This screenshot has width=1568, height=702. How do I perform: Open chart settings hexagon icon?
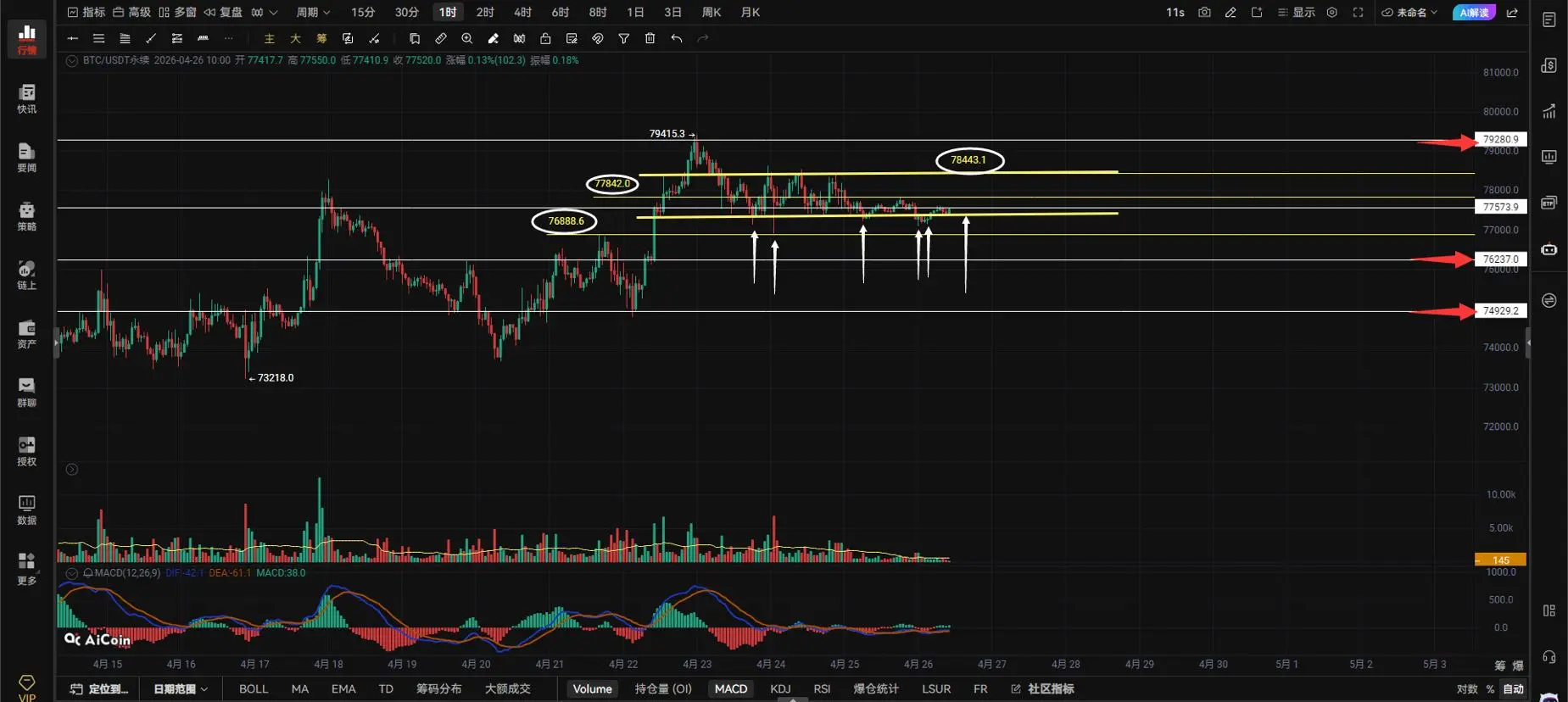pos(1332,13)
